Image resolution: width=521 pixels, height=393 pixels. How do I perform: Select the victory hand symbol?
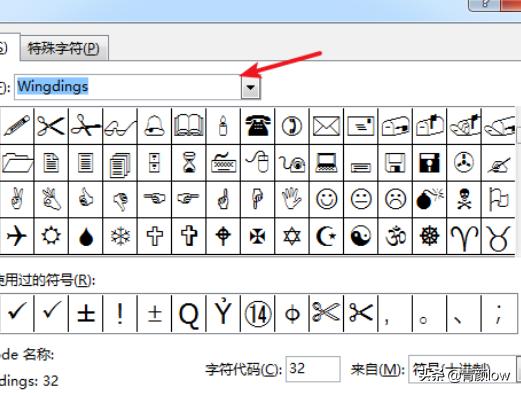pyautogui.click(x=17, y=199)
